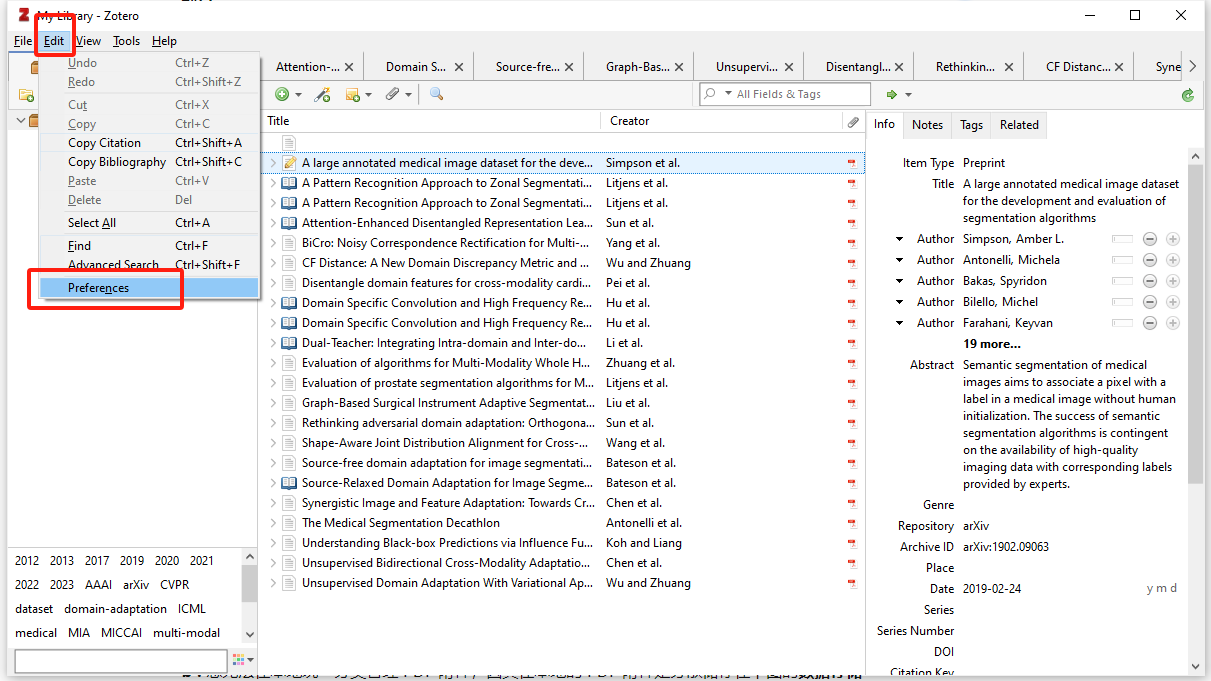
Task: Remove author Simpson, Amber L. with minus
Action: tap(1150, 239)
